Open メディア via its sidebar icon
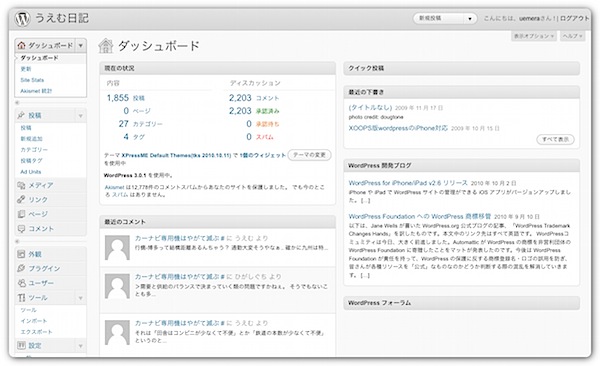This screenshot has width=600, height=366. point(21,185)
